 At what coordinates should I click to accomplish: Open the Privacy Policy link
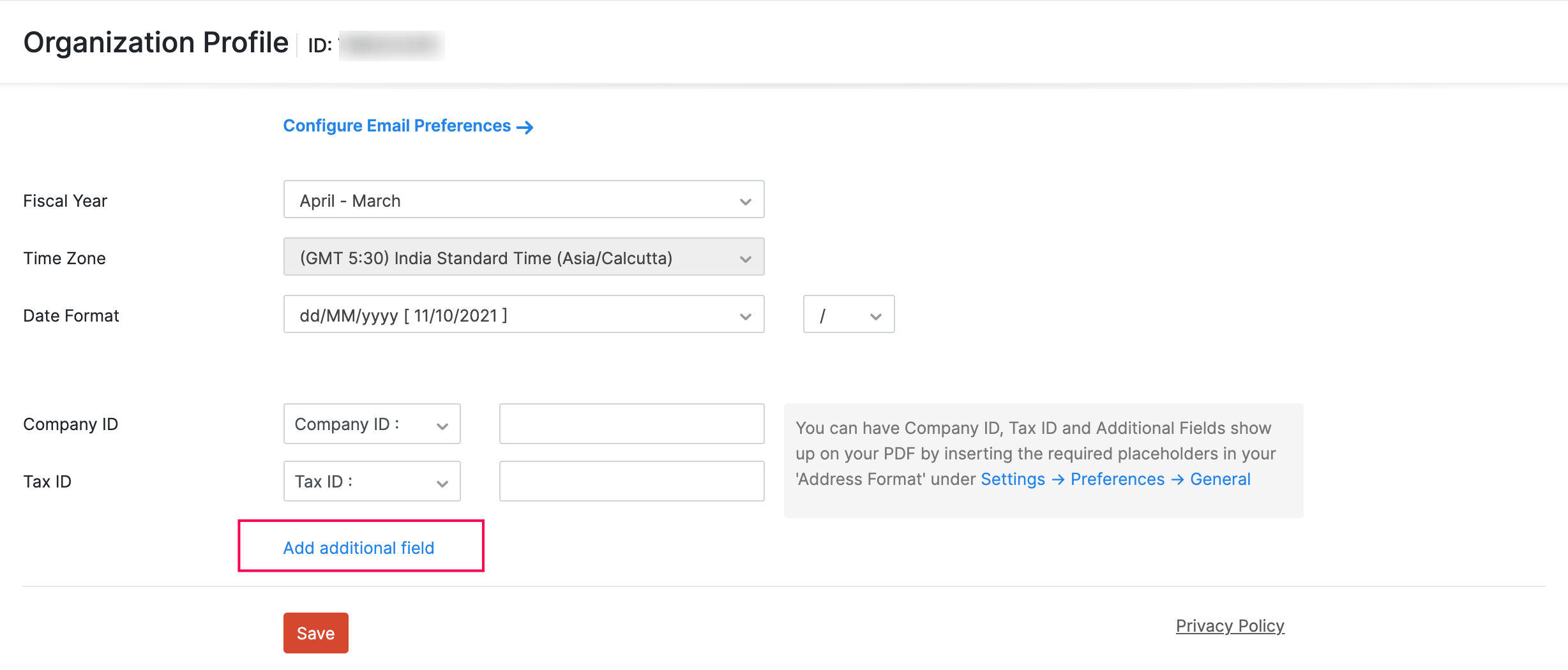[1230, 626]
